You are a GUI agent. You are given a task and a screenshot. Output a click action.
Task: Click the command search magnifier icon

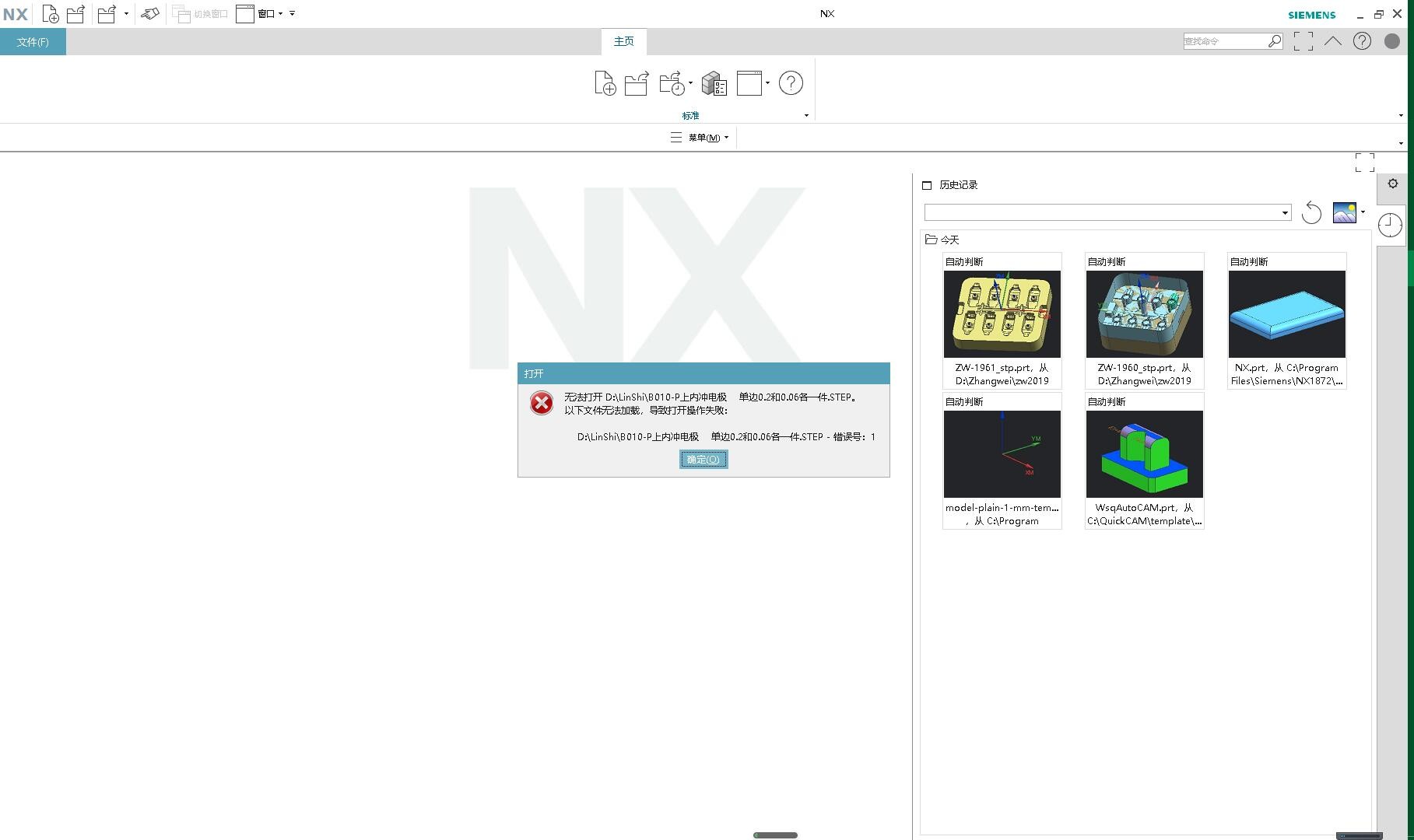(x=1275, y=41)
